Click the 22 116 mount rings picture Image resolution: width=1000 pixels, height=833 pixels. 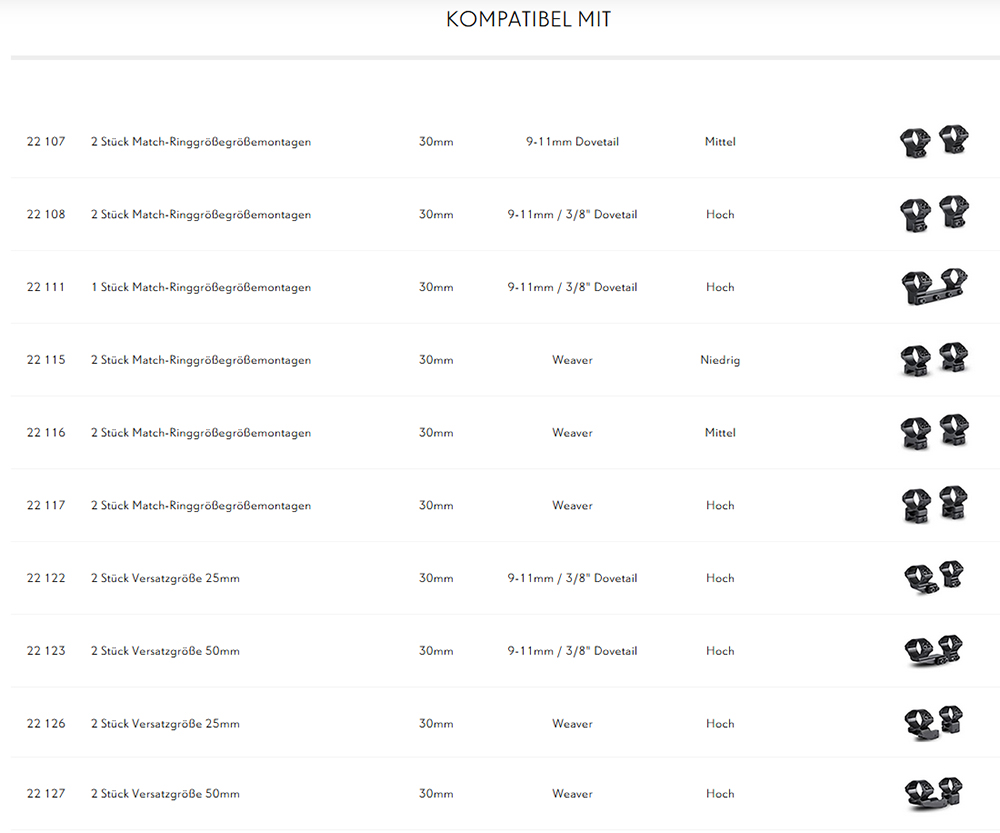(x=934, y=433)
